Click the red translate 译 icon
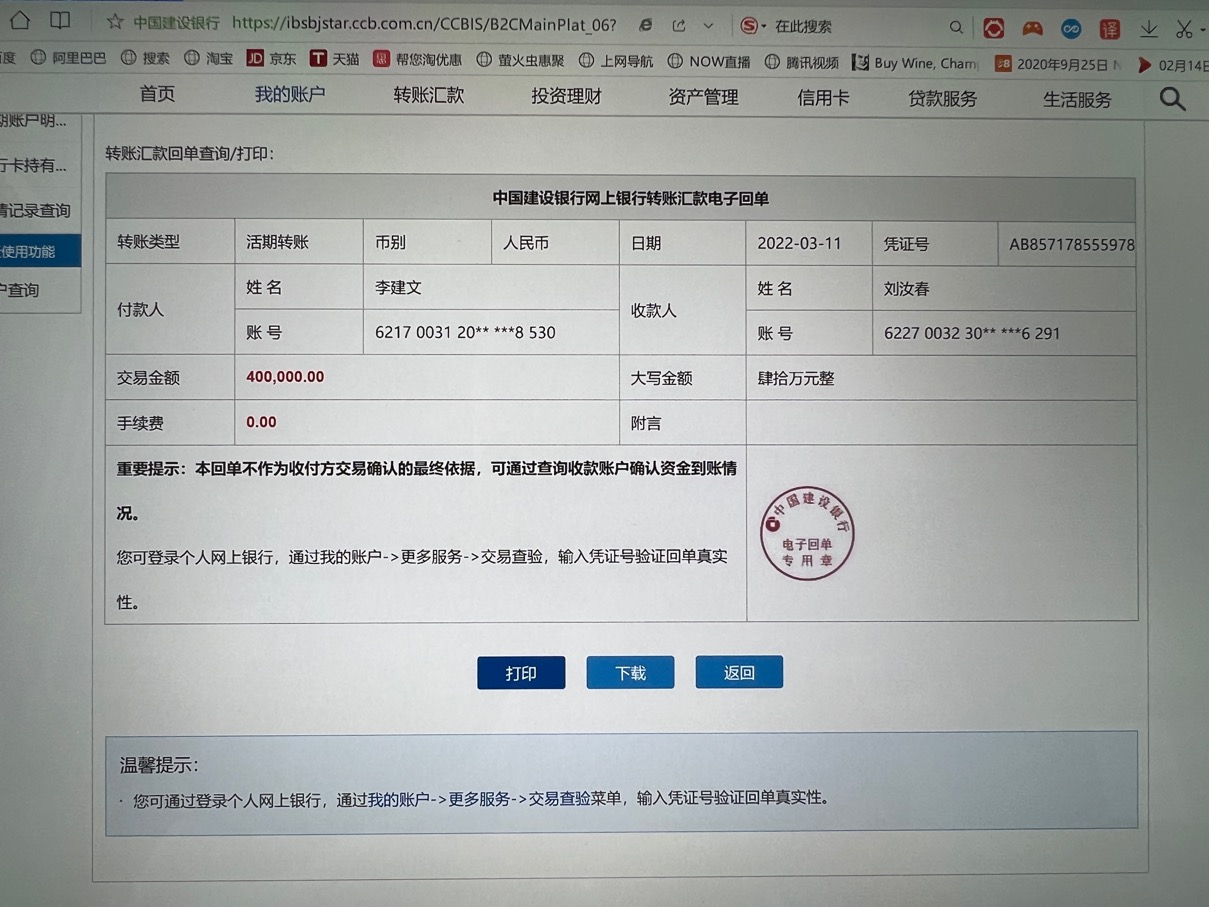The width and height of the screenshot is (1209, 907). (x=1110, y=30)
